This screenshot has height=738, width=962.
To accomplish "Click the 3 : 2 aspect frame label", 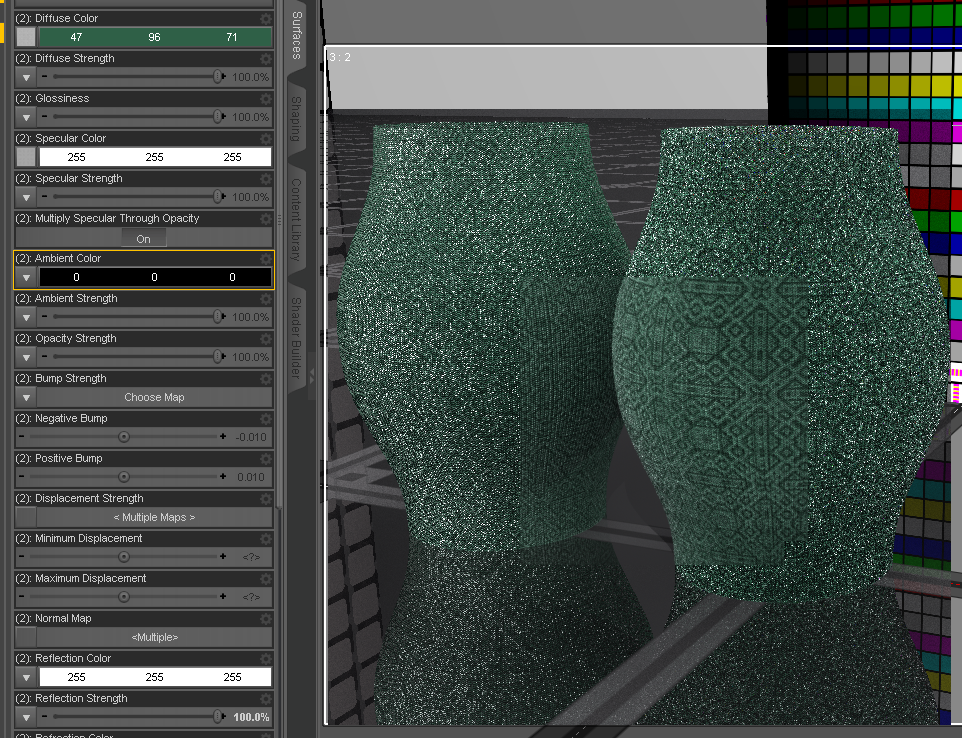I will pos(340,57).
